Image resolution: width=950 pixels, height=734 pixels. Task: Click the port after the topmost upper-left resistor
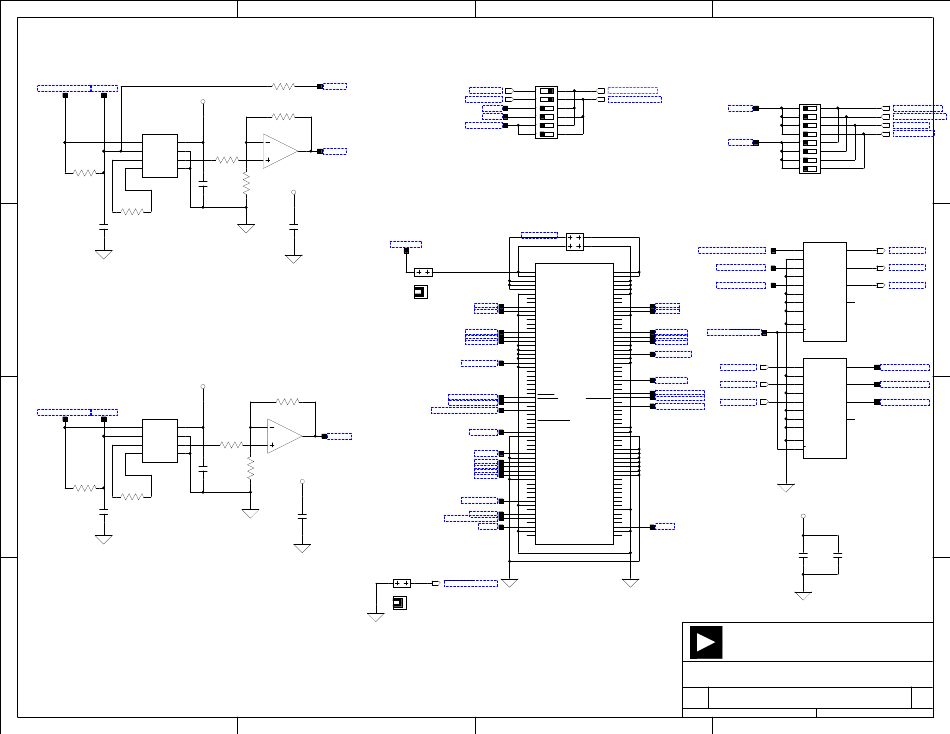coord(321,87)
